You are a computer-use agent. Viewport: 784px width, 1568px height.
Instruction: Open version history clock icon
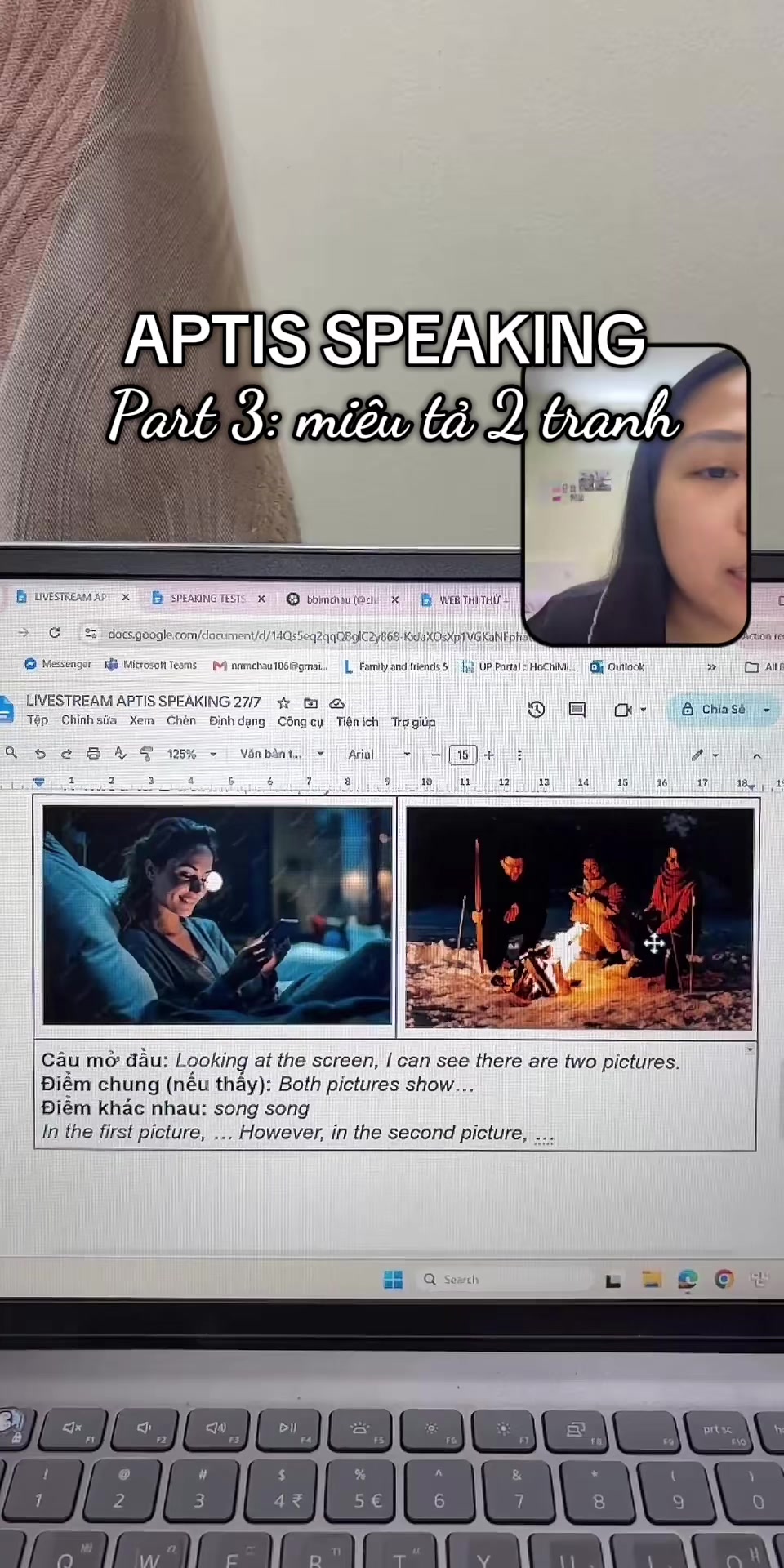point(537,710)
